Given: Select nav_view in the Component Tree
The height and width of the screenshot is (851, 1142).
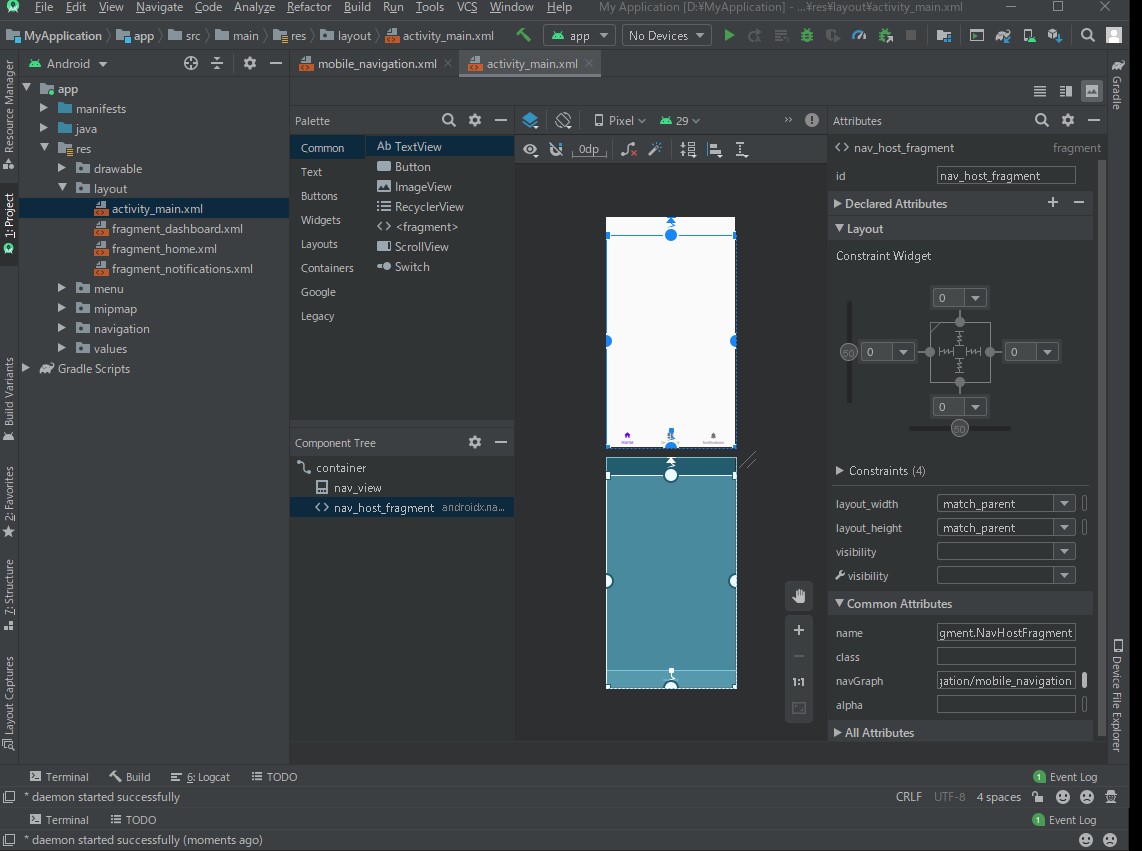Looking at the screenshot, I should [358, 487].
